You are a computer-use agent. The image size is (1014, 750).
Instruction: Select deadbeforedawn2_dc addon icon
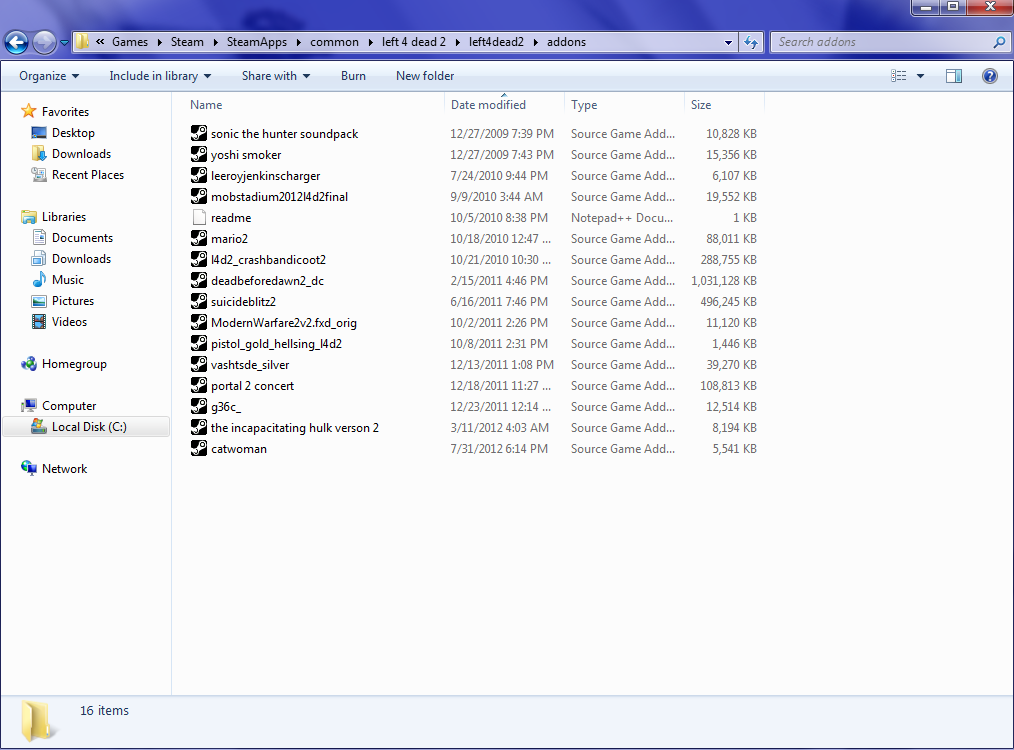[x=199, y=281]
